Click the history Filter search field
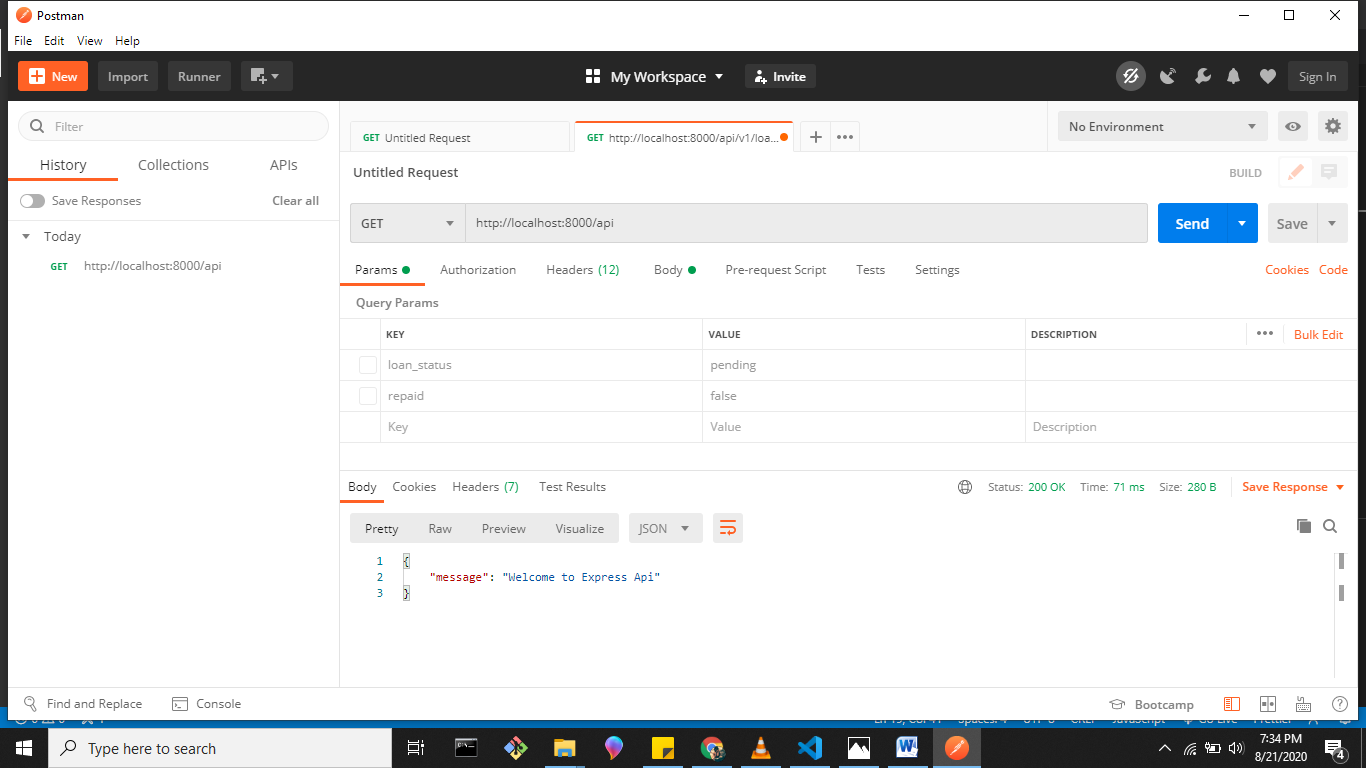 click(x=173, y=126)
